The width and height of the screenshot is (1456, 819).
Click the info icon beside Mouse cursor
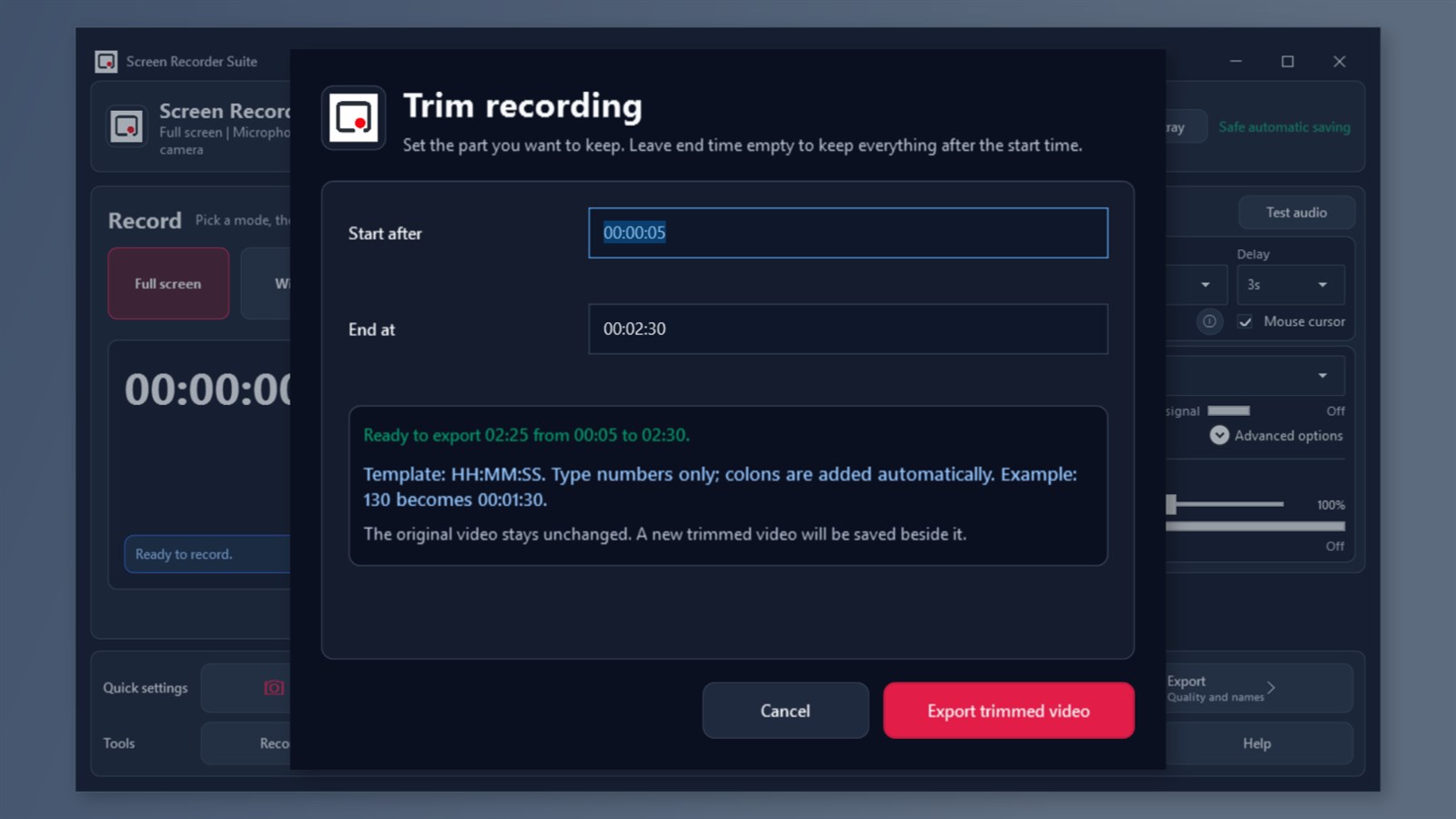tap(1209, 321)
